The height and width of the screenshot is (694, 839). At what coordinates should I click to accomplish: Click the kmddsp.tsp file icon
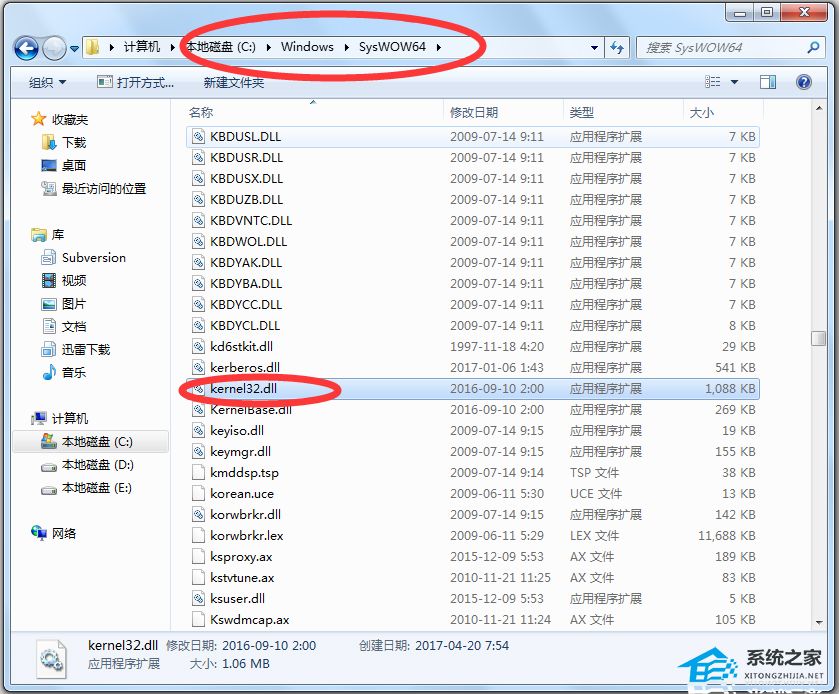199,472
